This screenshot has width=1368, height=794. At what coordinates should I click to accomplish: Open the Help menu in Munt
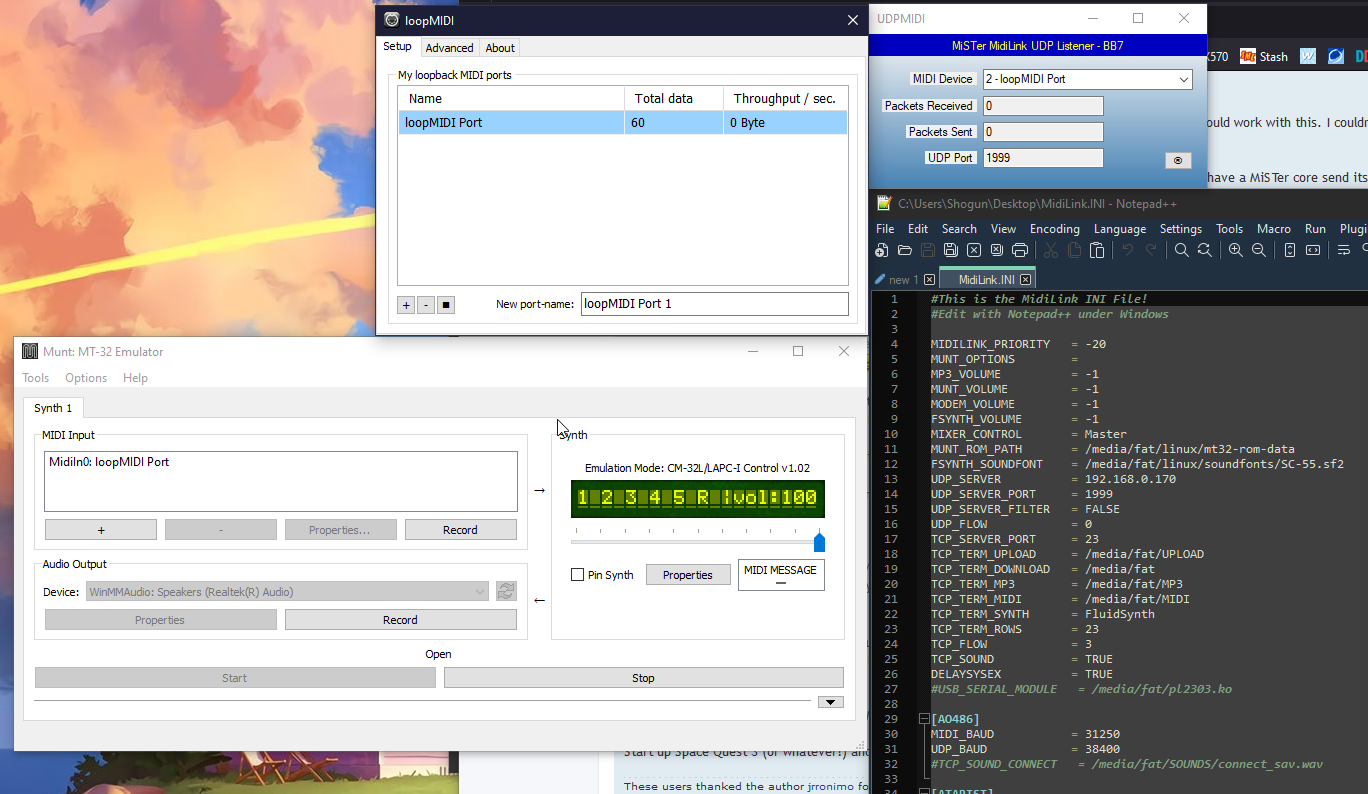(135, 378)
